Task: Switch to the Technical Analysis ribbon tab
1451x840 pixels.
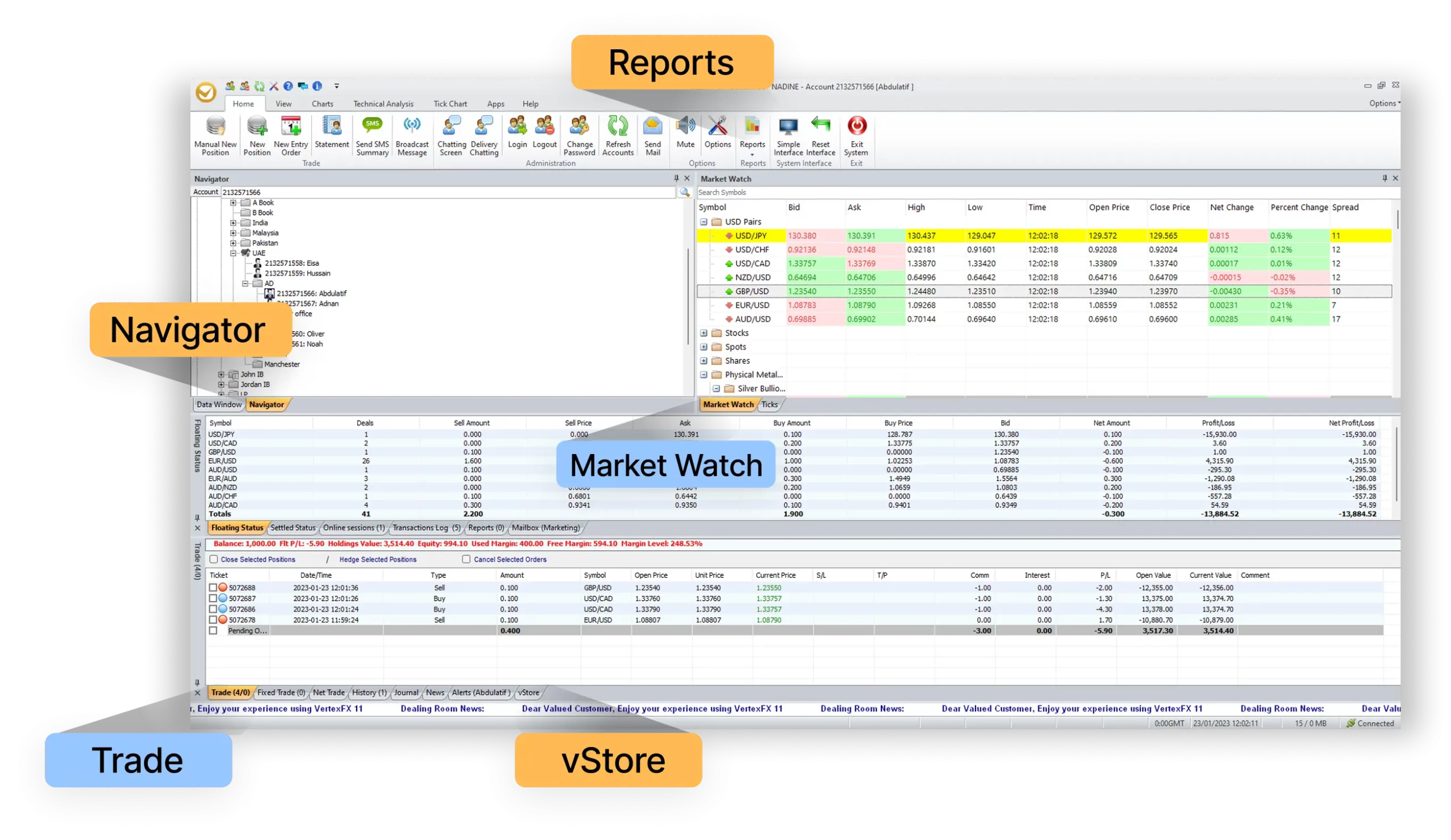Action: [383, 104]
